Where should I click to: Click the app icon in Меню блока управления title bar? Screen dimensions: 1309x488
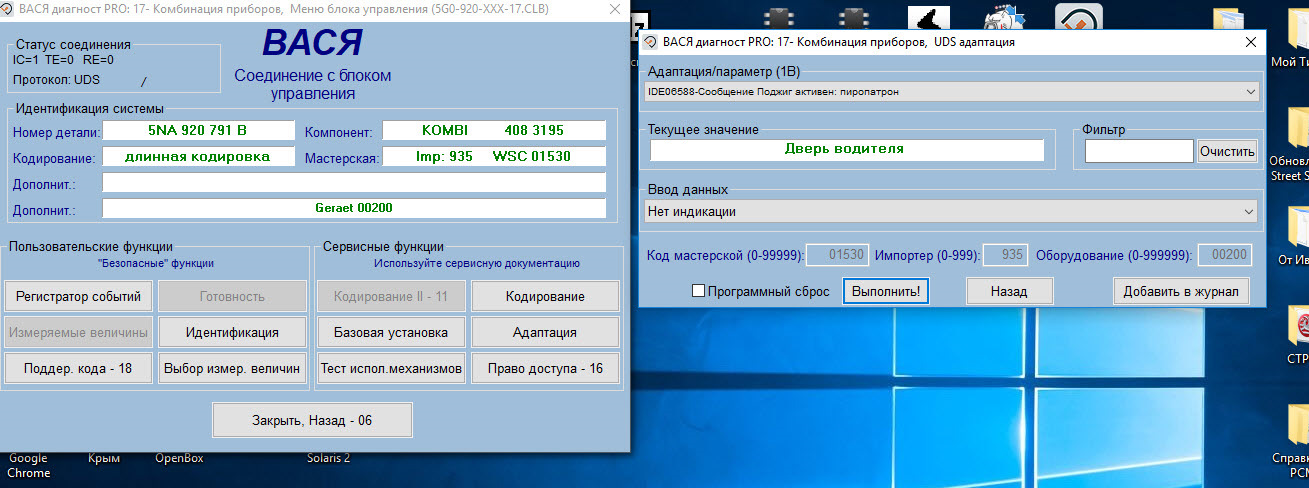point(9,9)
